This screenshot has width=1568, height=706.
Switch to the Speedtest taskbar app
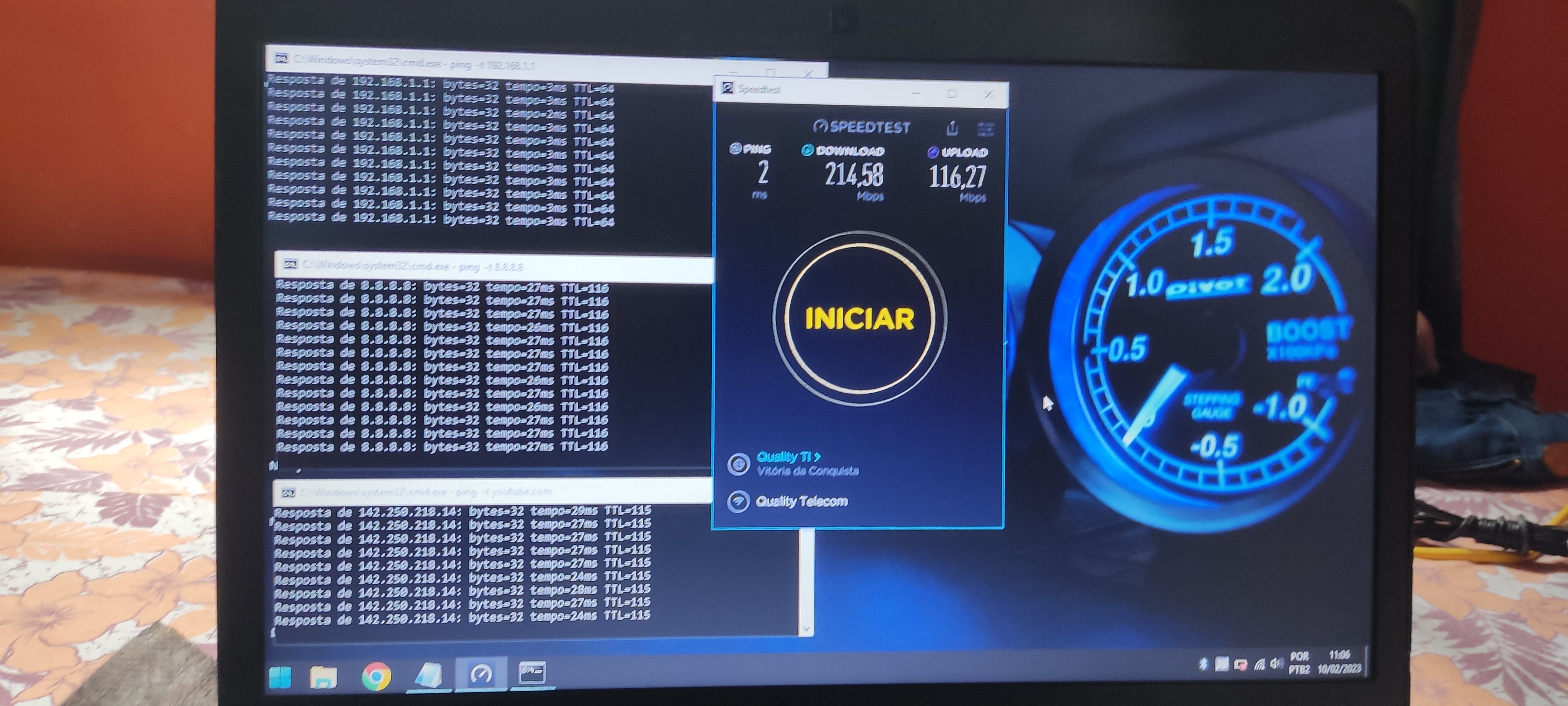481,674
